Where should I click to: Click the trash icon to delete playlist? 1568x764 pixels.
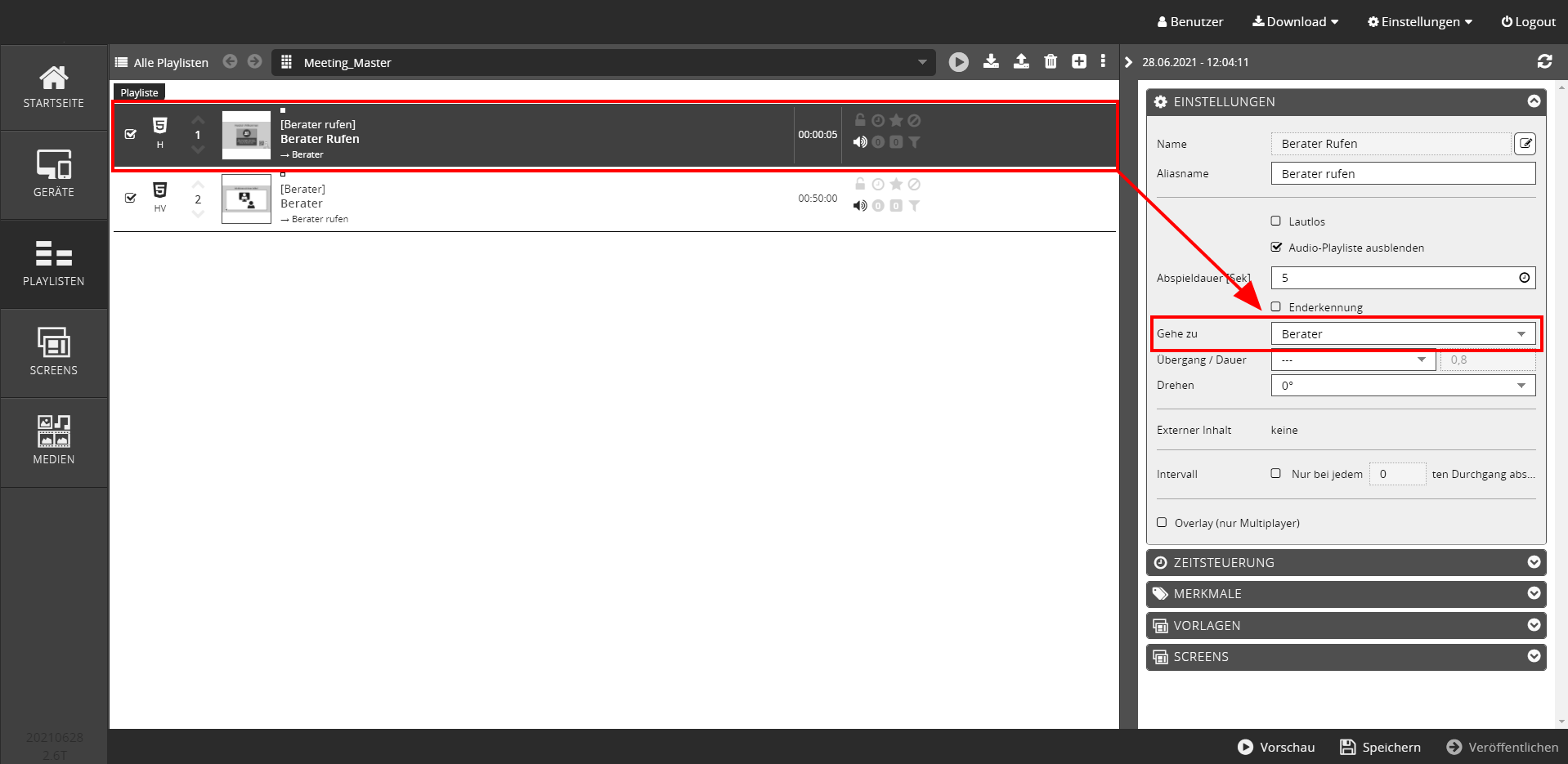pyautogui.click(x=1051, y=61)
